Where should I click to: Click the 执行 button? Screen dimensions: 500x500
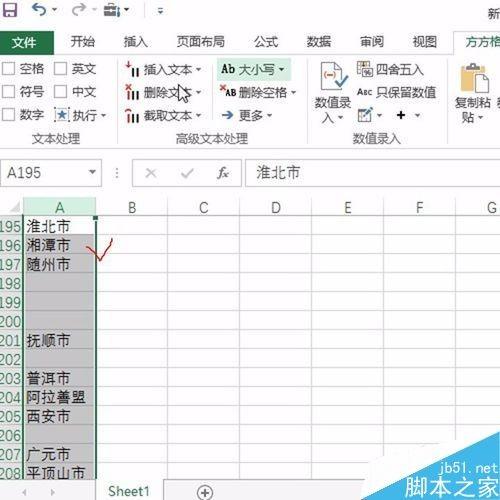(80, 115)
